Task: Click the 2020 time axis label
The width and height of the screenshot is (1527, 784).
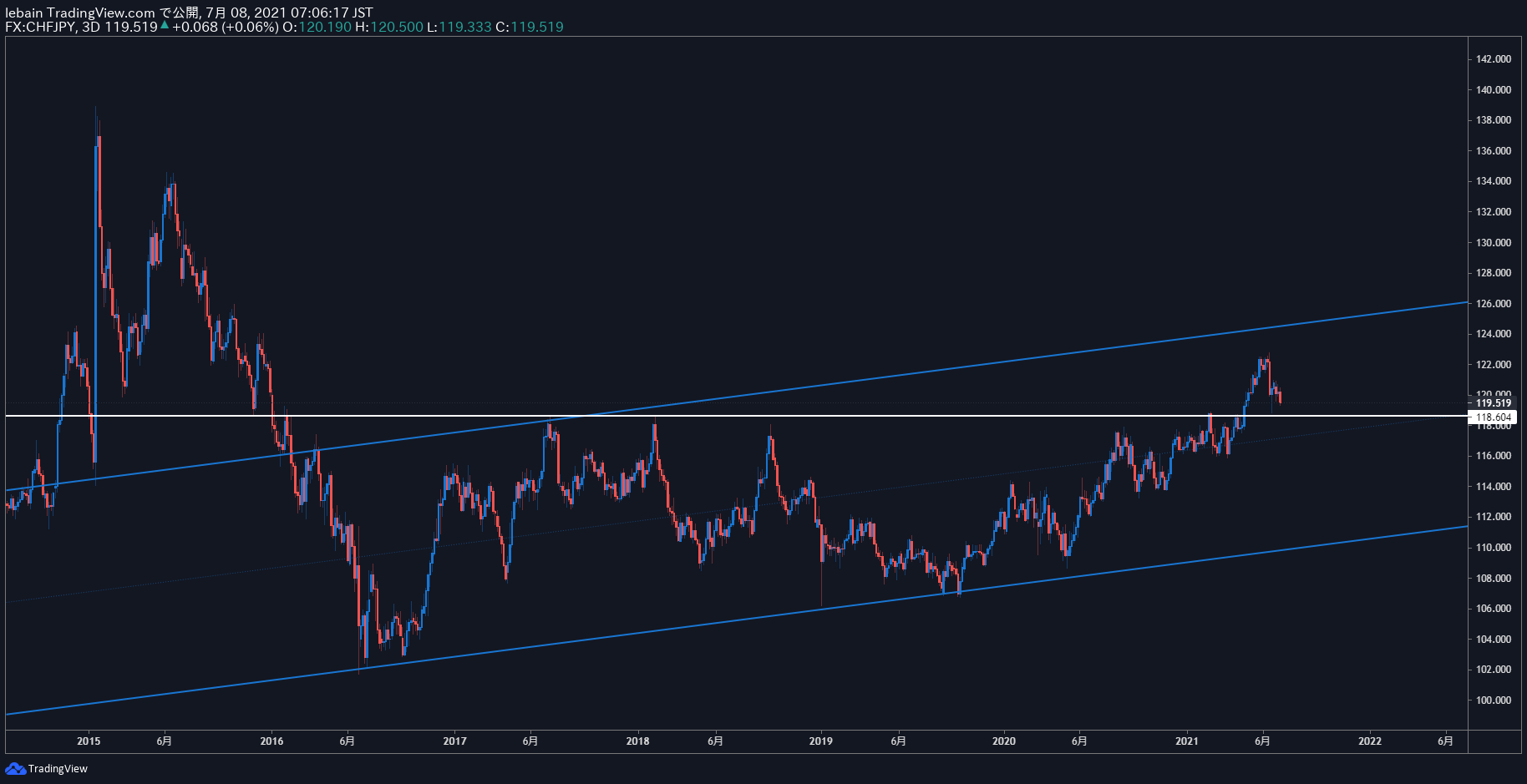Action: [x=1004, y=741]
